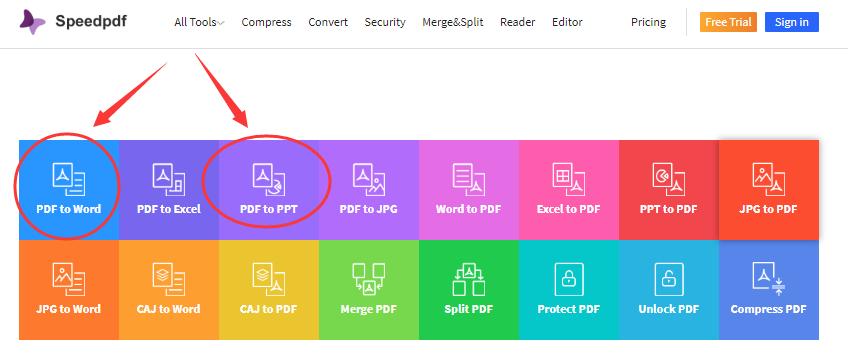848x364 pixels.
Task: Open the Merge&Split menu item
Action: point(453,22)
